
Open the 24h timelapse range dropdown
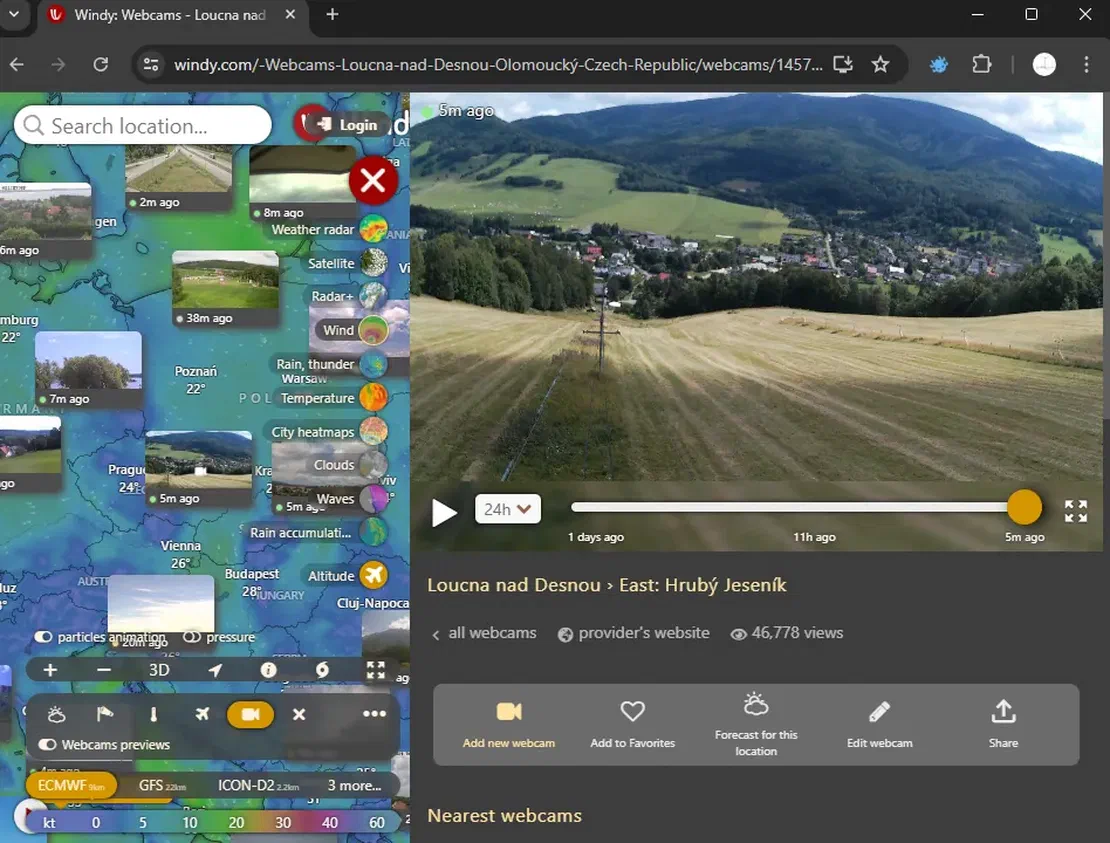click(x=508, y=509)
